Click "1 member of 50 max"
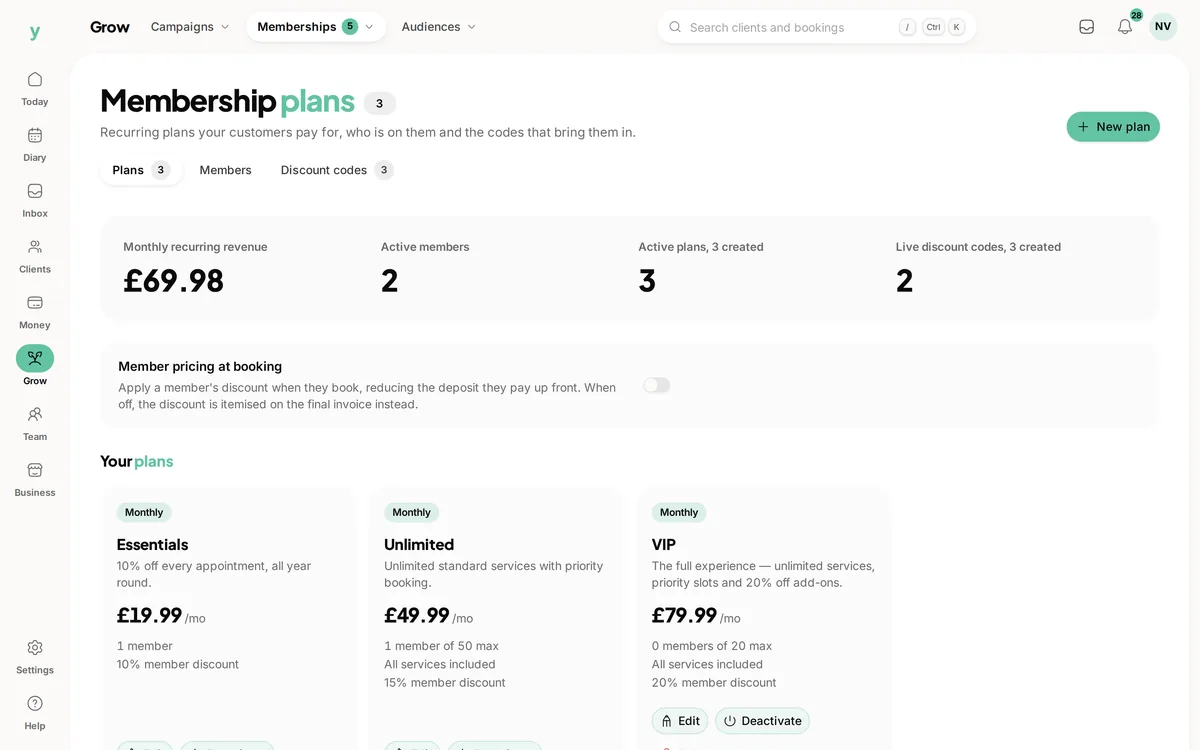 pos(441,646)
